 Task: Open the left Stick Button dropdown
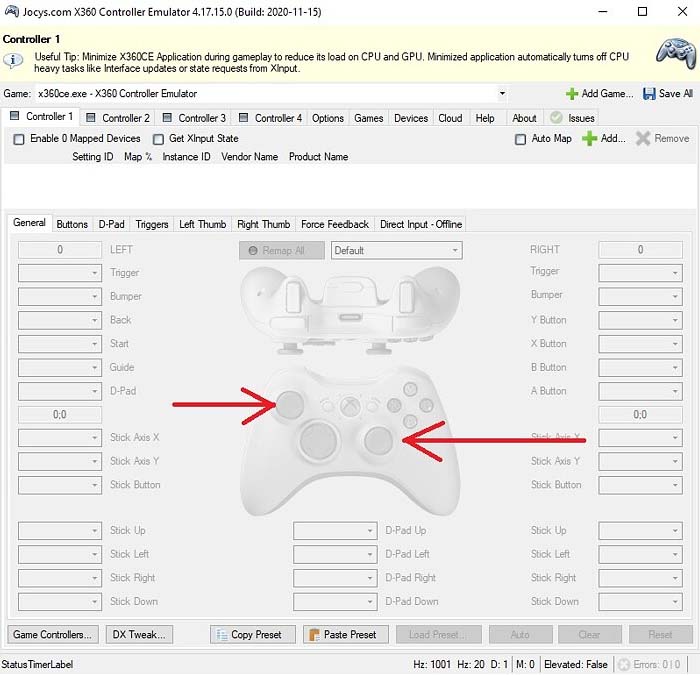60,485
